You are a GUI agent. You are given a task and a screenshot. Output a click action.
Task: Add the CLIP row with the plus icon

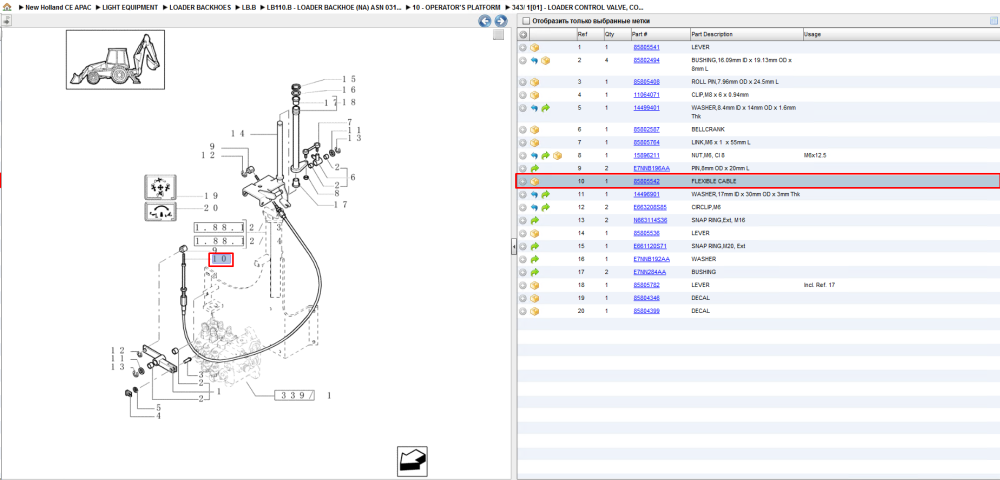coord(523,95)
